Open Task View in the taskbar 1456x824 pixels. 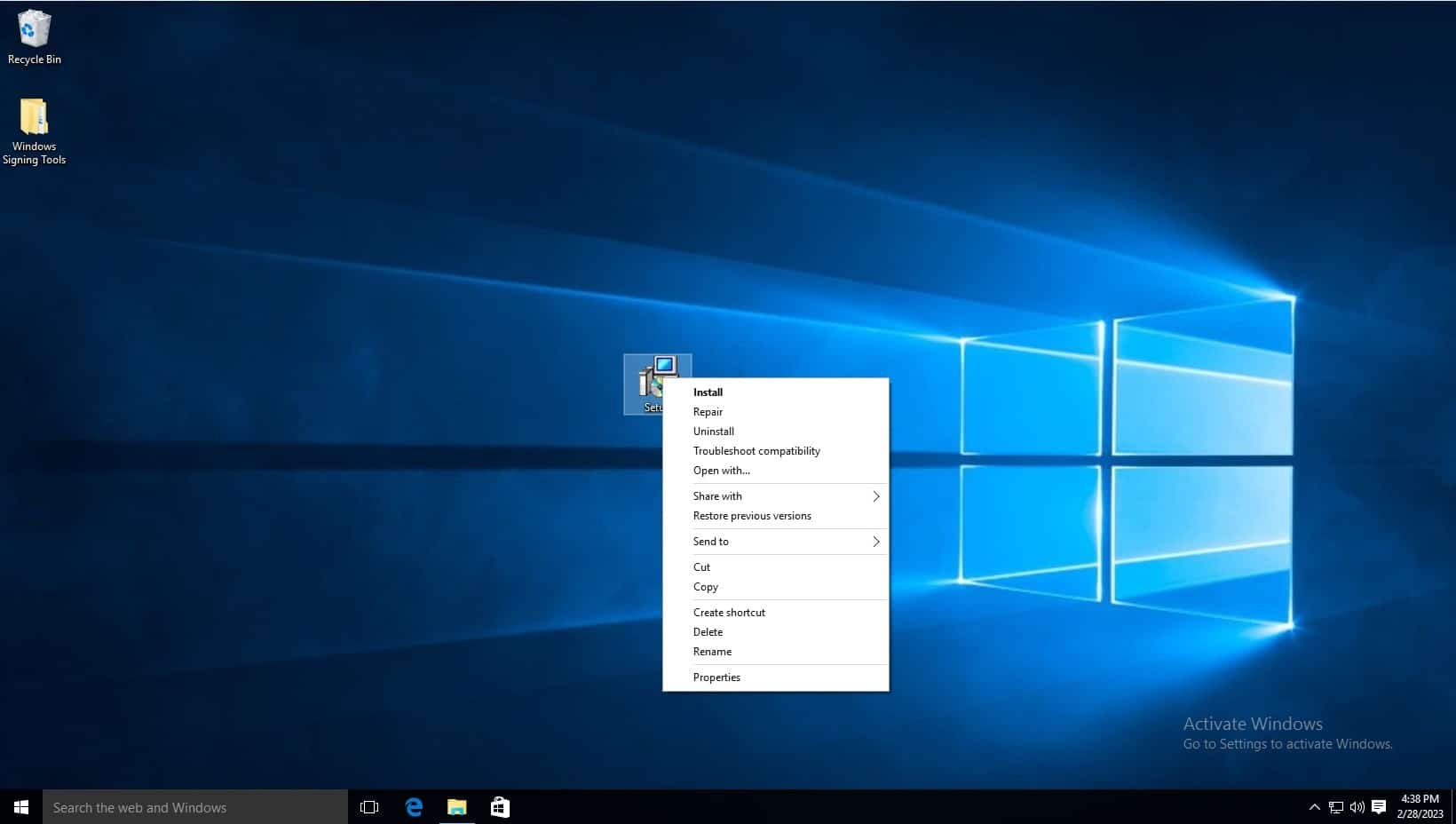pyautogui.click(x=369, y=807)
